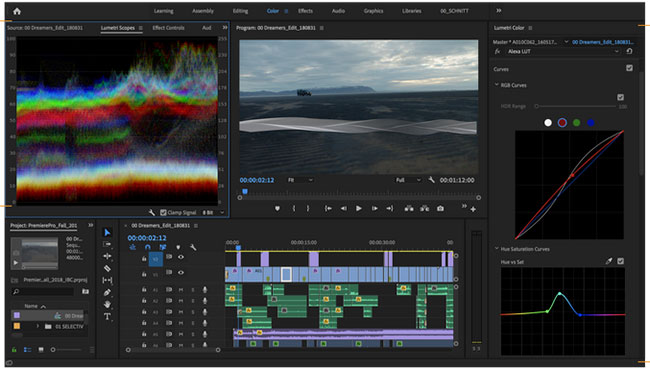
Task: Toggle the V2 track eye visibility
Action: (x=181, y=257)
